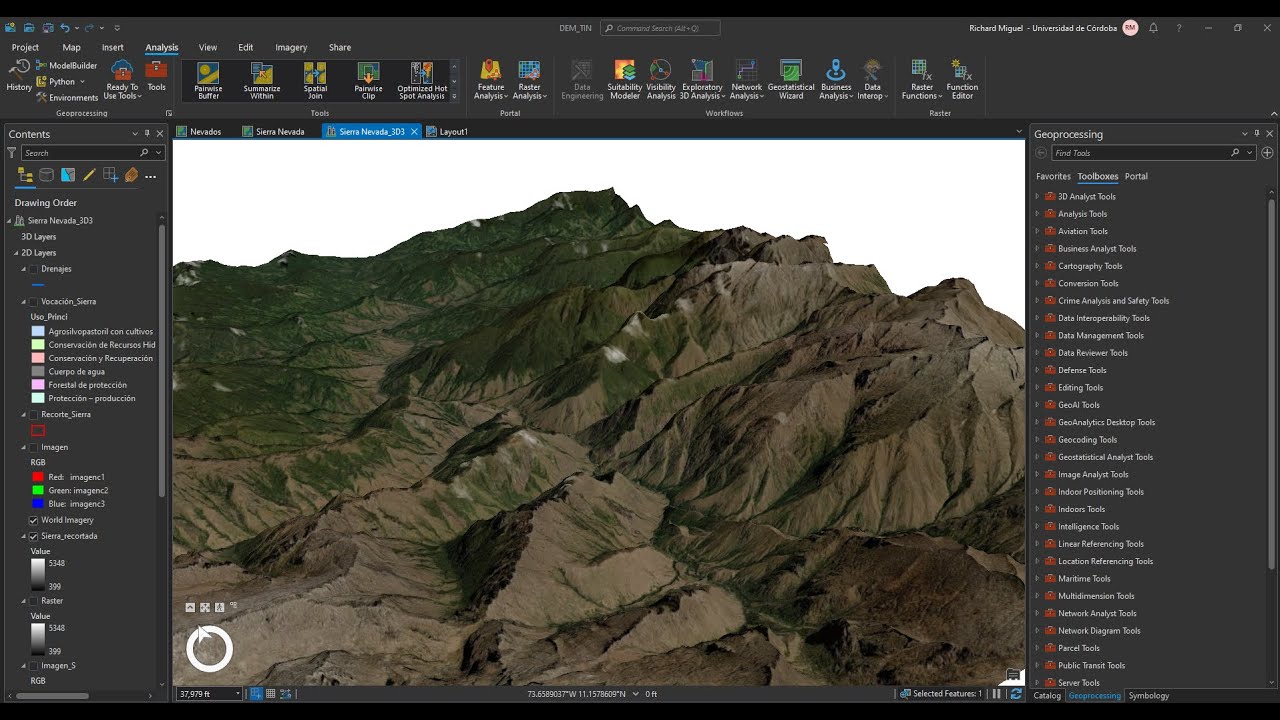Open Raster Functions

(x=922, y=80)
